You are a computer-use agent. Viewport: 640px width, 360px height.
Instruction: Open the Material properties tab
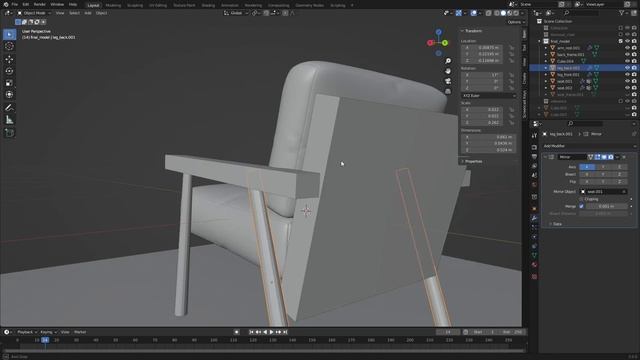pyautogui.click(x=534, y=265)
